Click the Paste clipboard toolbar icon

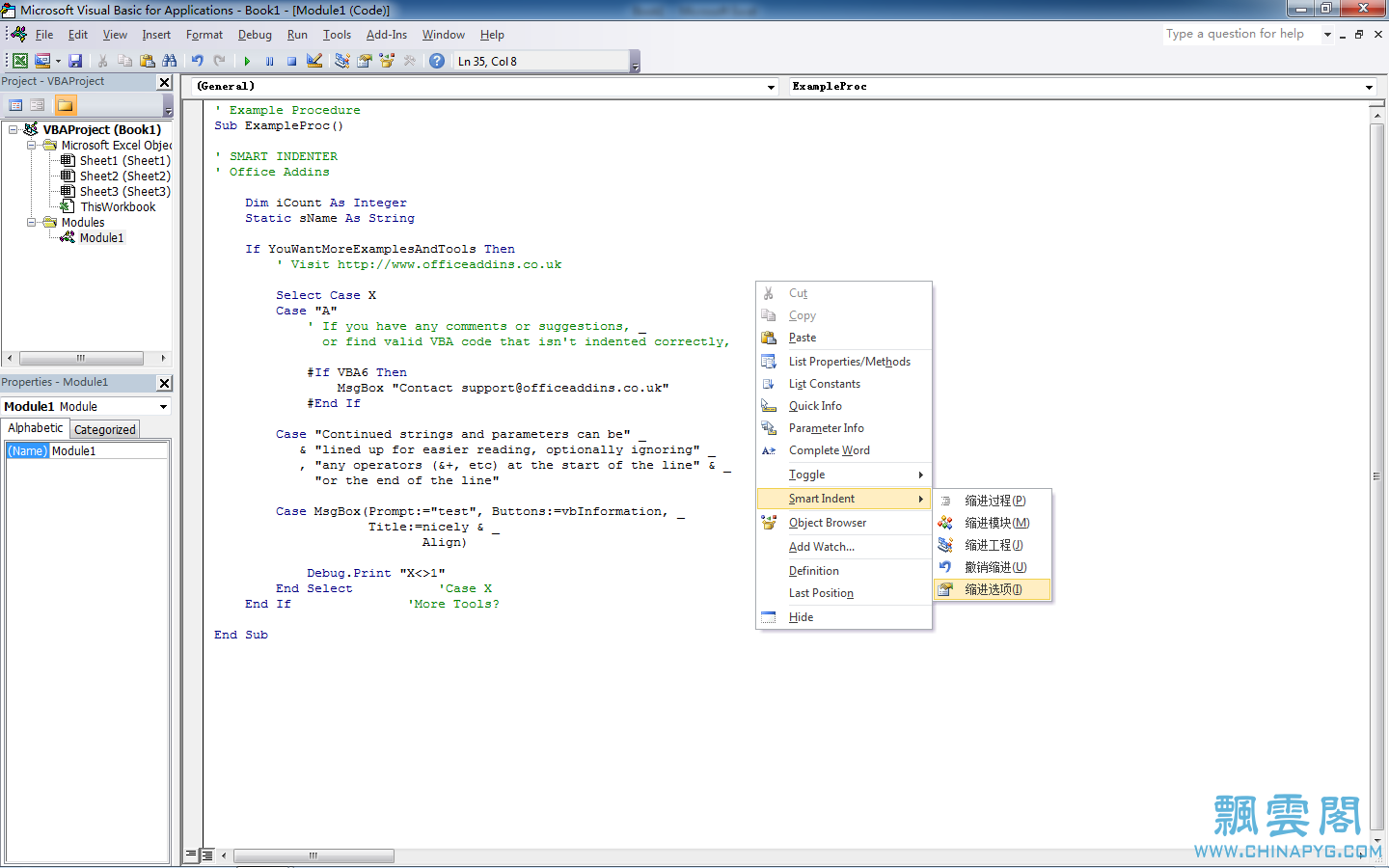(x=148, y=61)
